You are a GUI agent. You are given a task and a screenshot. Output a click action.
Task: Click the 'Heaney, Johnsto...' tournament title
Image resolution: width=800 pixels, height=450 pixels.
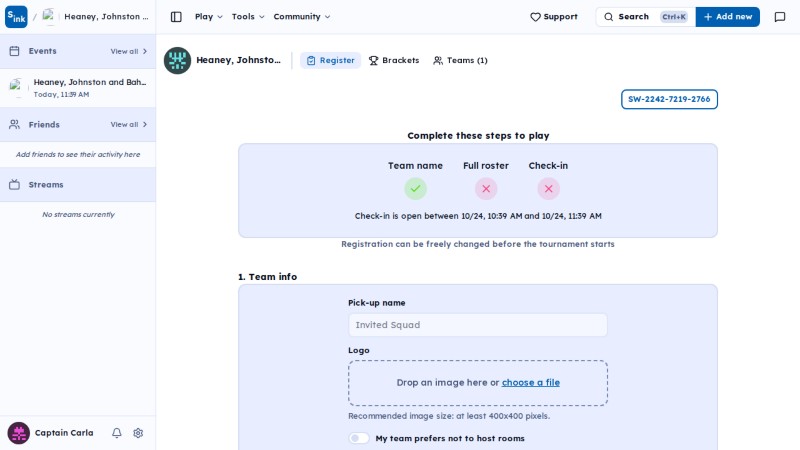238,60
